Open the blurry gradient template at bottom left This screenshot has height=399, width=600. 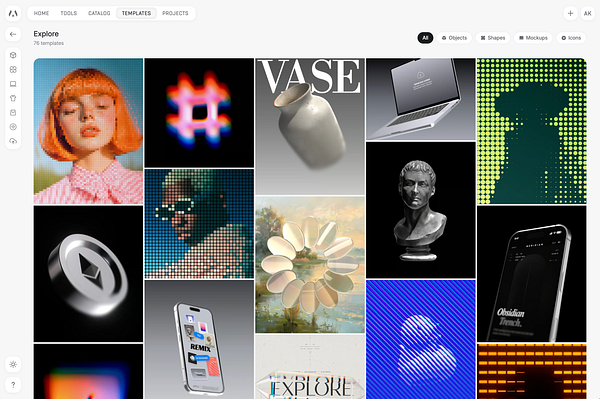(x=88, y=371)
